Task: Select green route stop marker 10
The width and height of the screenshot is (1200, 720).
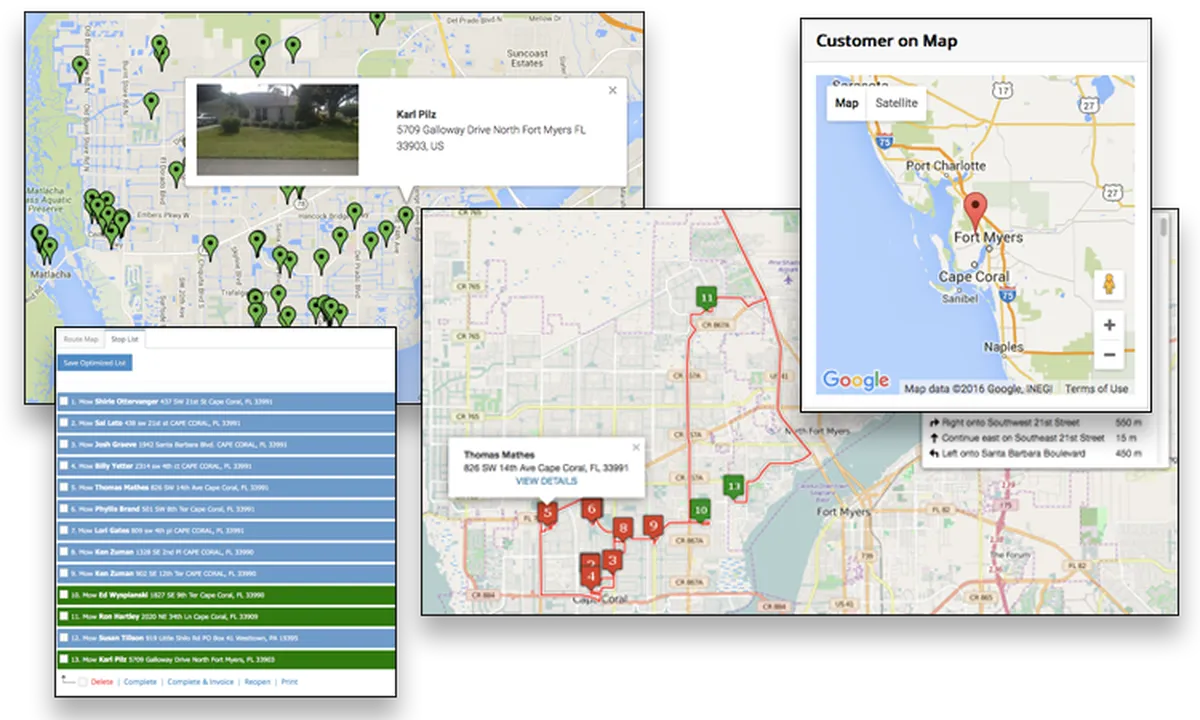Action: pyautogui.click(x=700, y=510)
